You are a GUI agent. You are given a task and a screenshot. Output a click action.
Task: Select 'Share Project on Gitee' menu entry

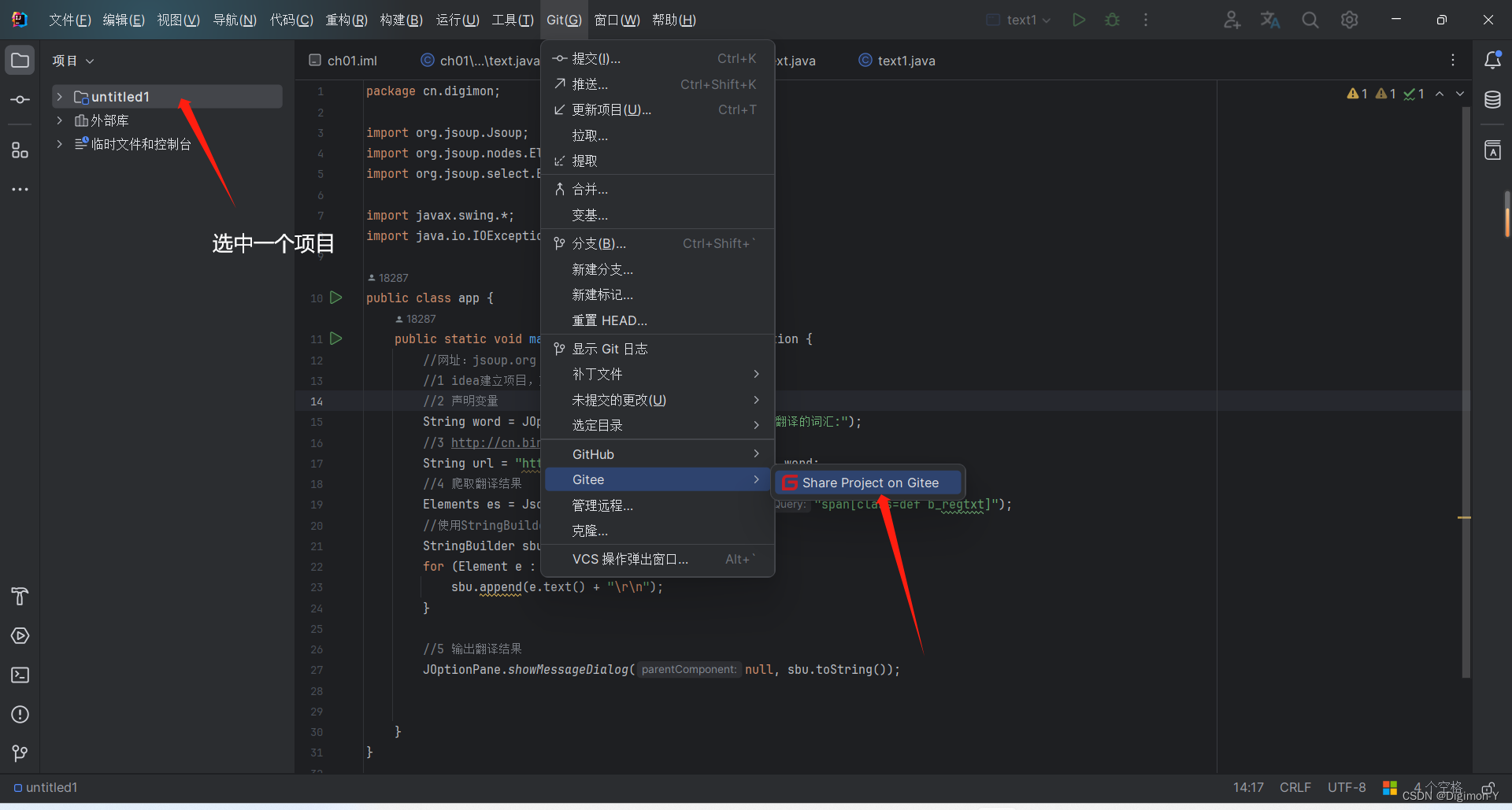[867, 483]
